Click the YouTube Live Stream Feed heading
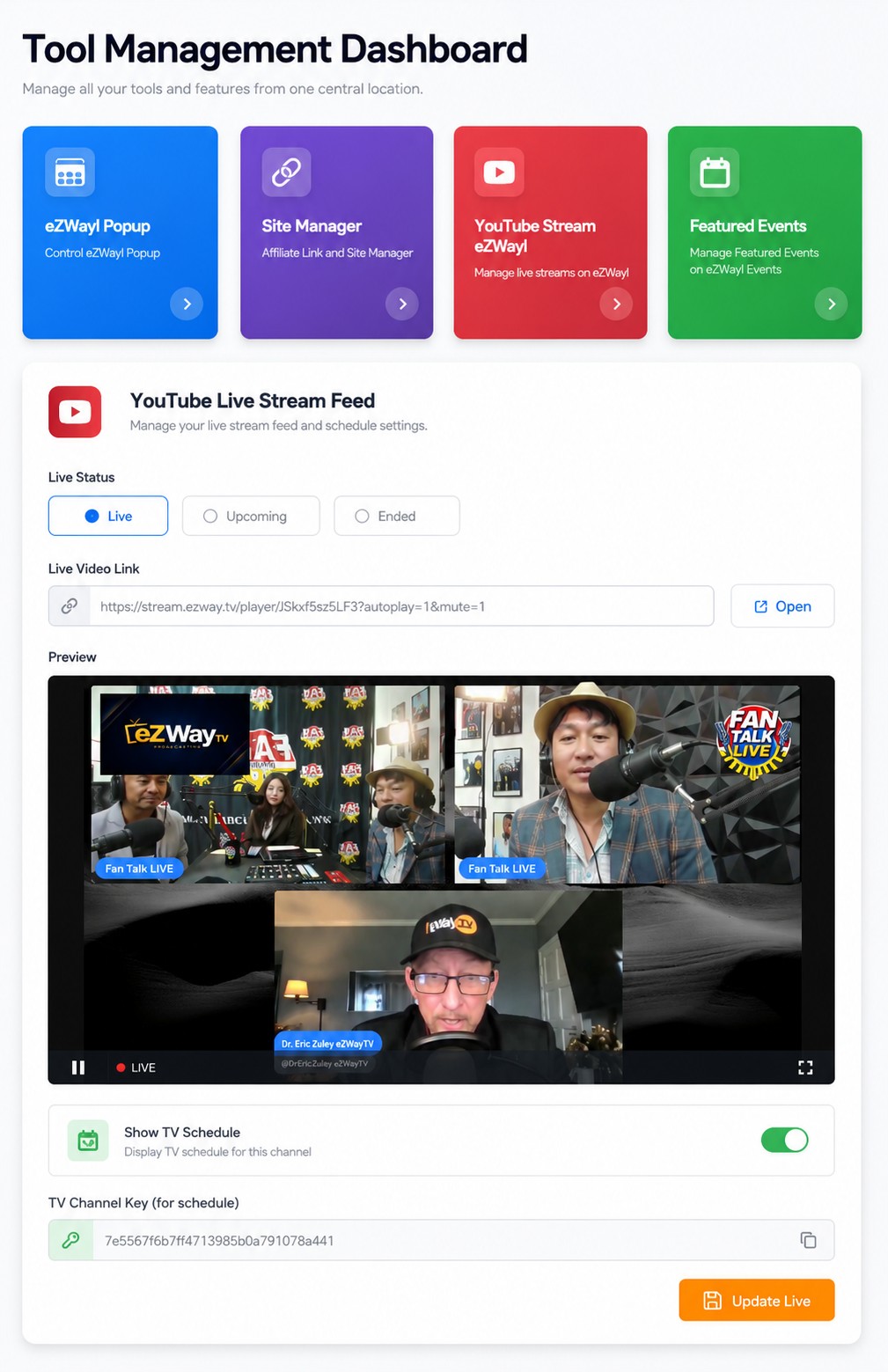 [x=253, y=400]
